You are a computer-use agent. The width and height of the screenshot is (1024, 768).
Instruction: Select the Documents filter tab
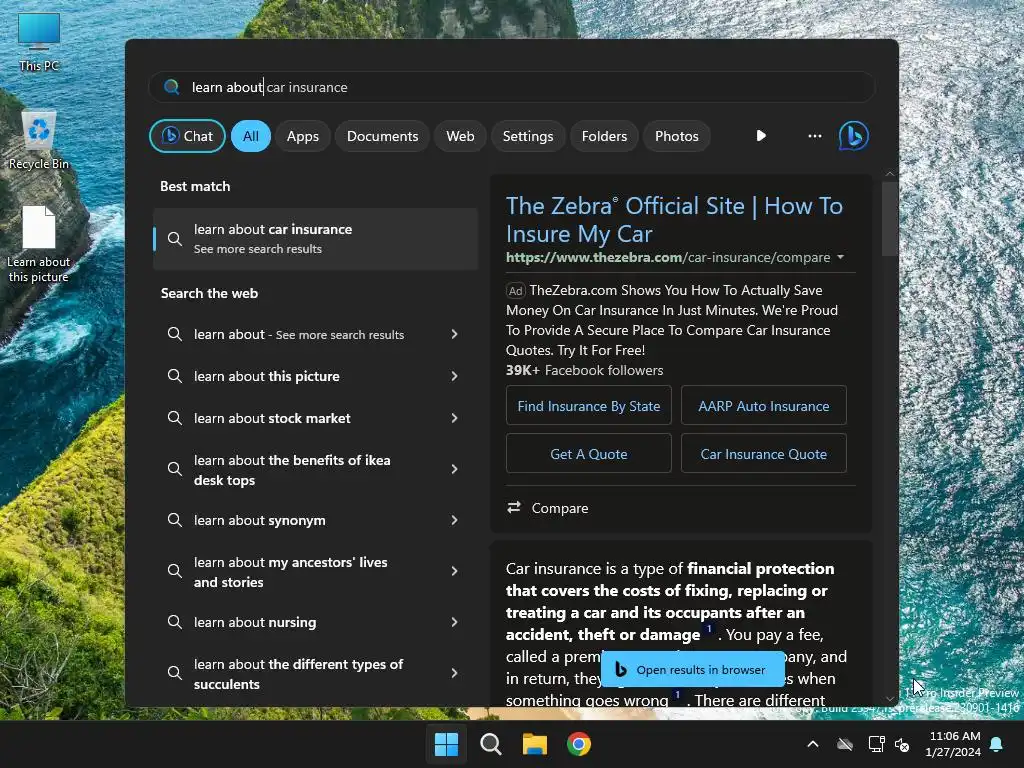(382, 136)
